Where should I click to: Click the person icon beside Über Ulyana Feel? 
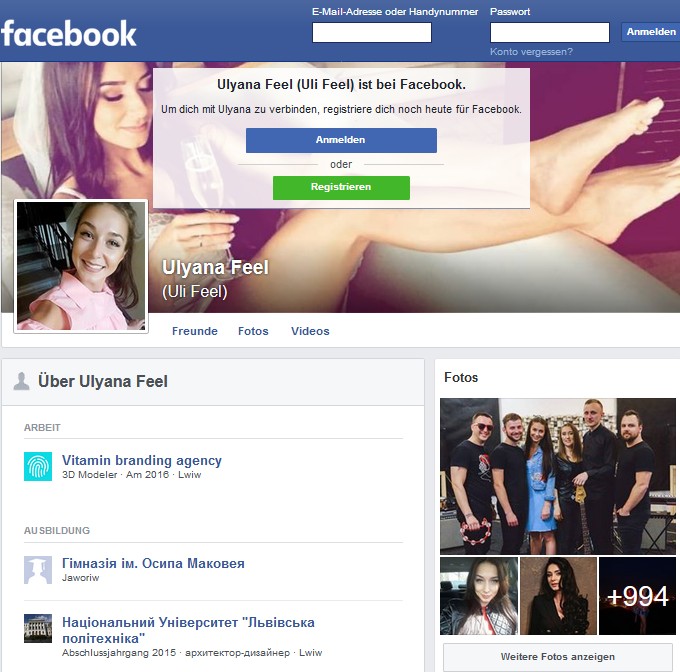tap(21, 382)
